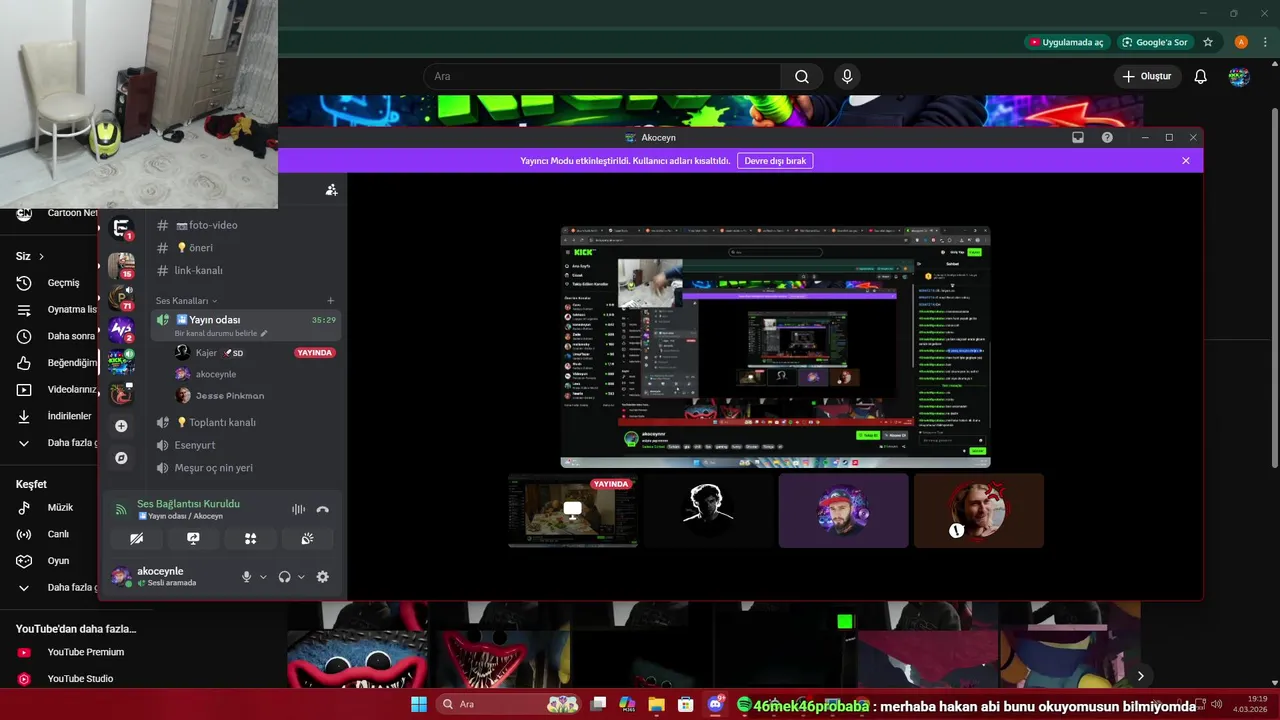Explore discoverable servers compass icon
Screen dimensions: 1280x720
point(121,458)
